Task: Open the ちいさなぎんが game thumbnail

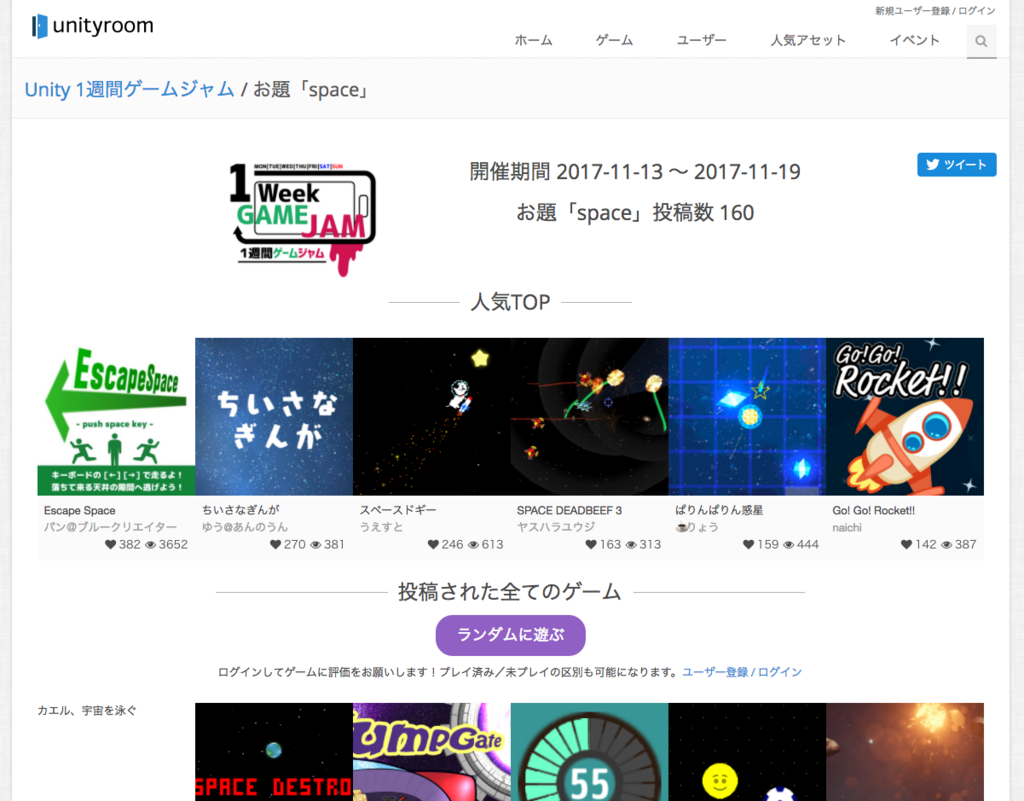Action: pyautogui.click(x=274, y=416)
